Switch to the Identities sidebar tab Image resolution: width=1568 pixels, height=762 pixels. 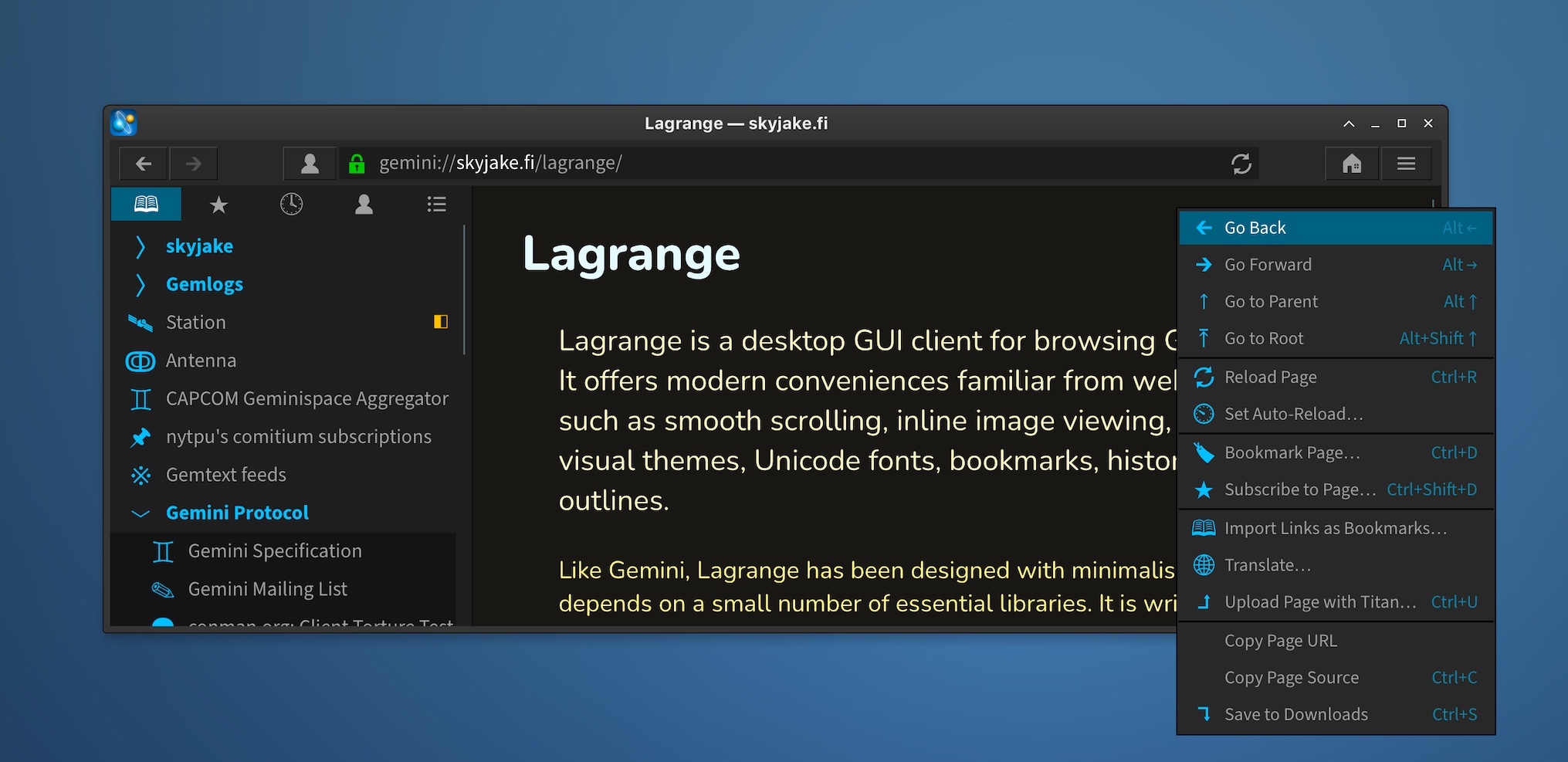coord(364,204)
